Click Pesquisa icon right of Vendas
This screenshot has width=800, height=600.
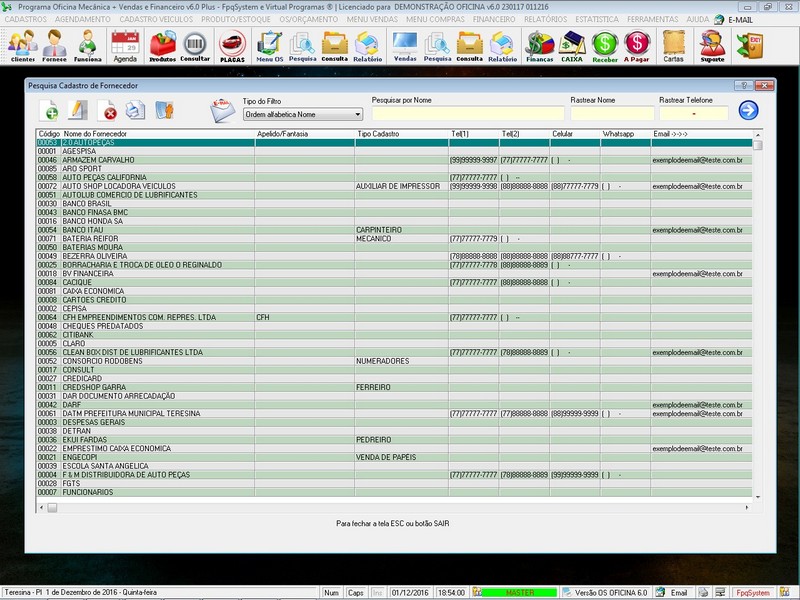[437, 46]
